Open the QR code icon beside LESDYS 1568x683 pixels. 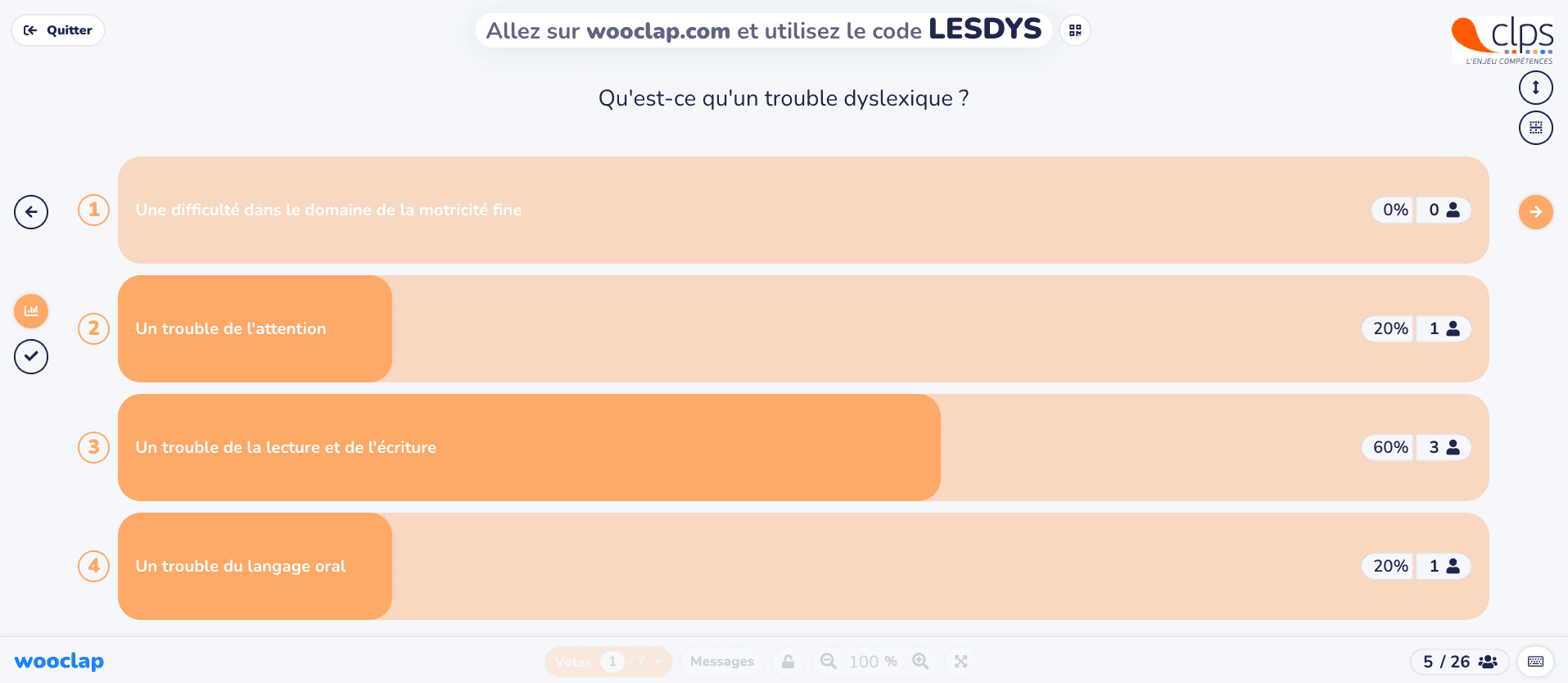click(x=1075, y=30)
